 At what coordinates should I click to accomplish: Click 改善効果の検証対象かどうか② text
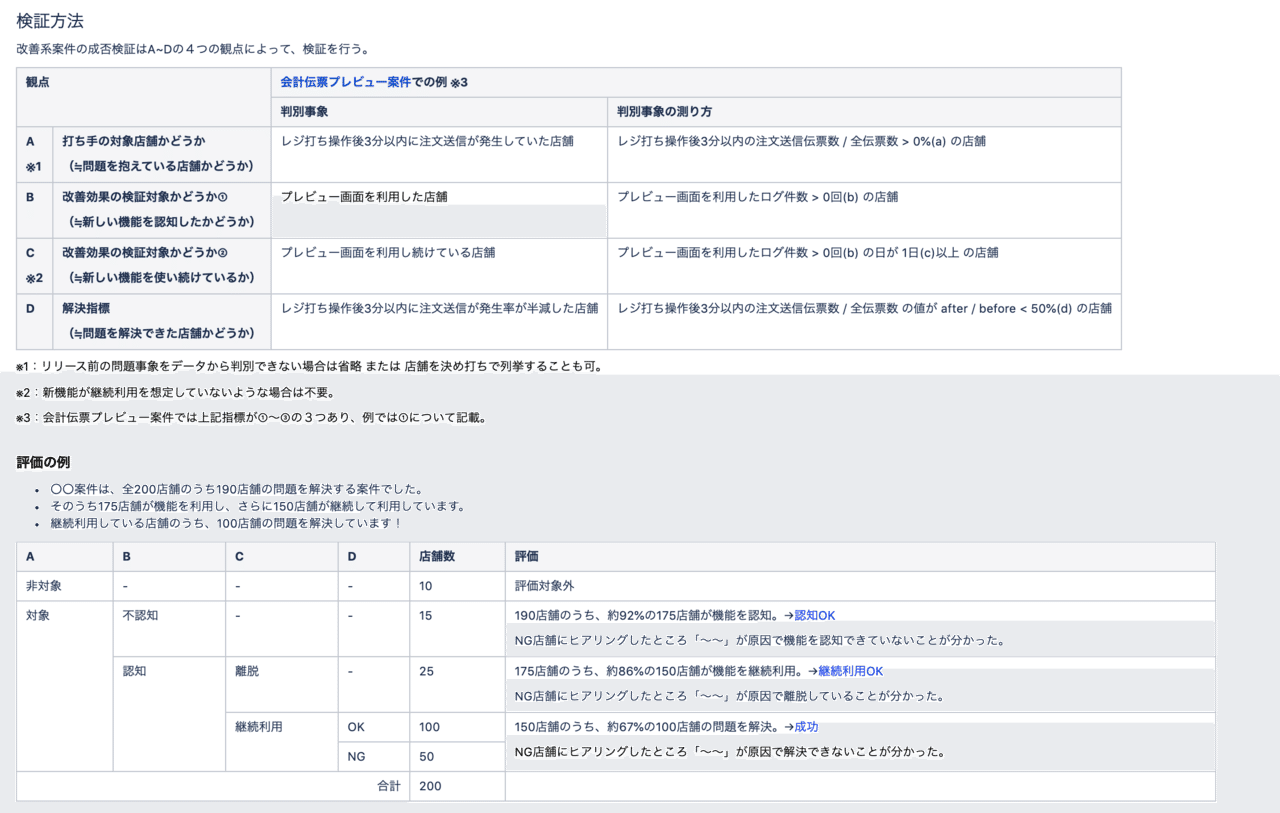tap(145, 253)
